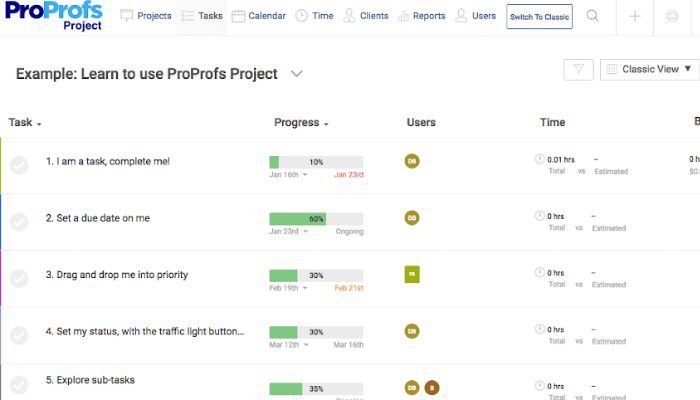The height and width of the screenshot is (400, 700).
Task: Click the brown avatar in 'Explore sub-tasks' row
Action: pyautogui.click(x=432, y=388)
